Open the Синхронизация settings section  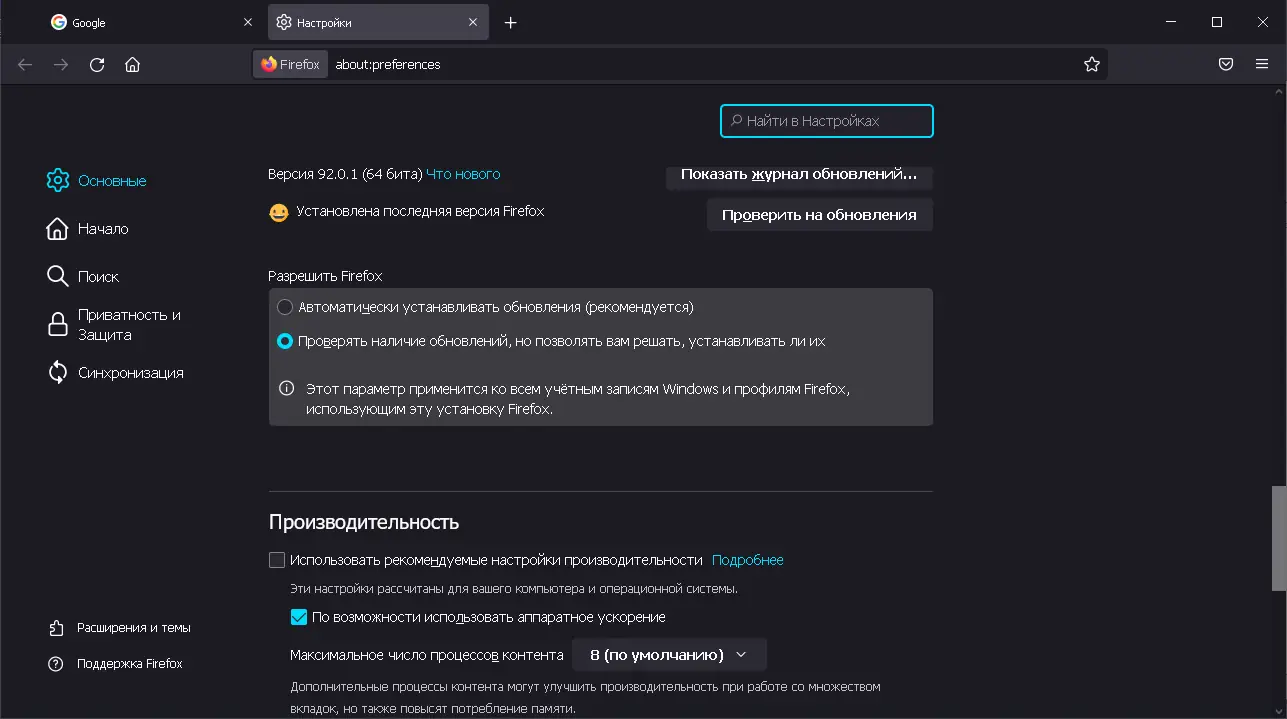click(130, 372)
